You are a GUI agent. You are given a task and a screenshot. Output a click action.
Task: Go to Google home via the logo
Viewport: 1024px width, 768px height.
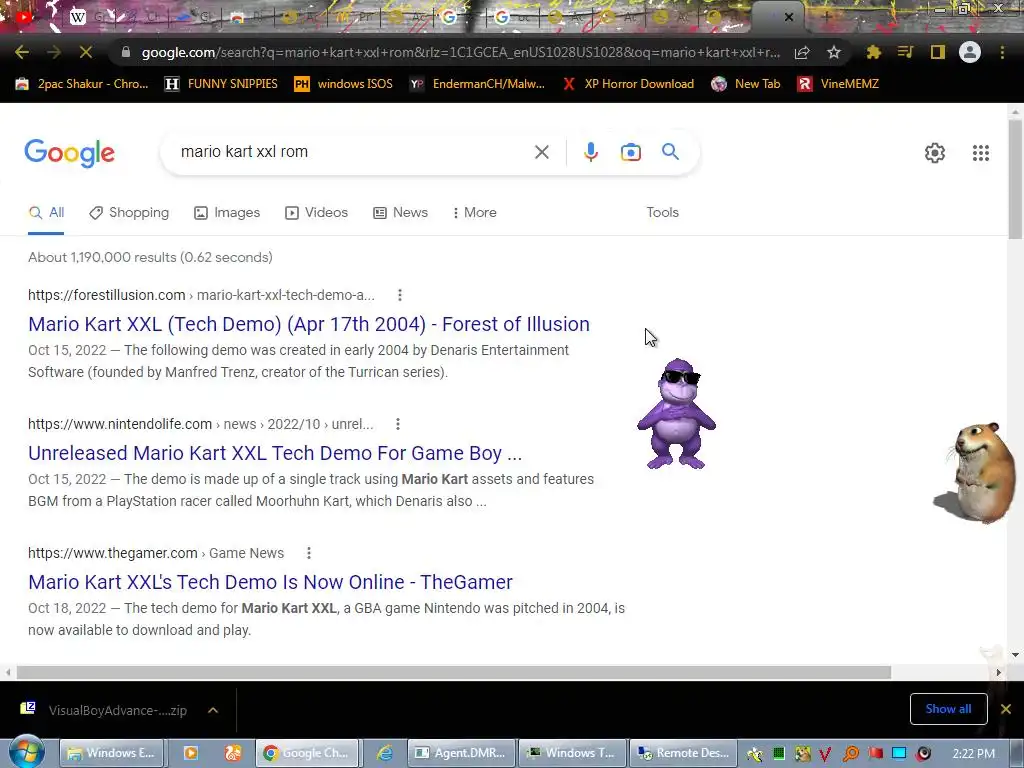click(x=69, y=153)
